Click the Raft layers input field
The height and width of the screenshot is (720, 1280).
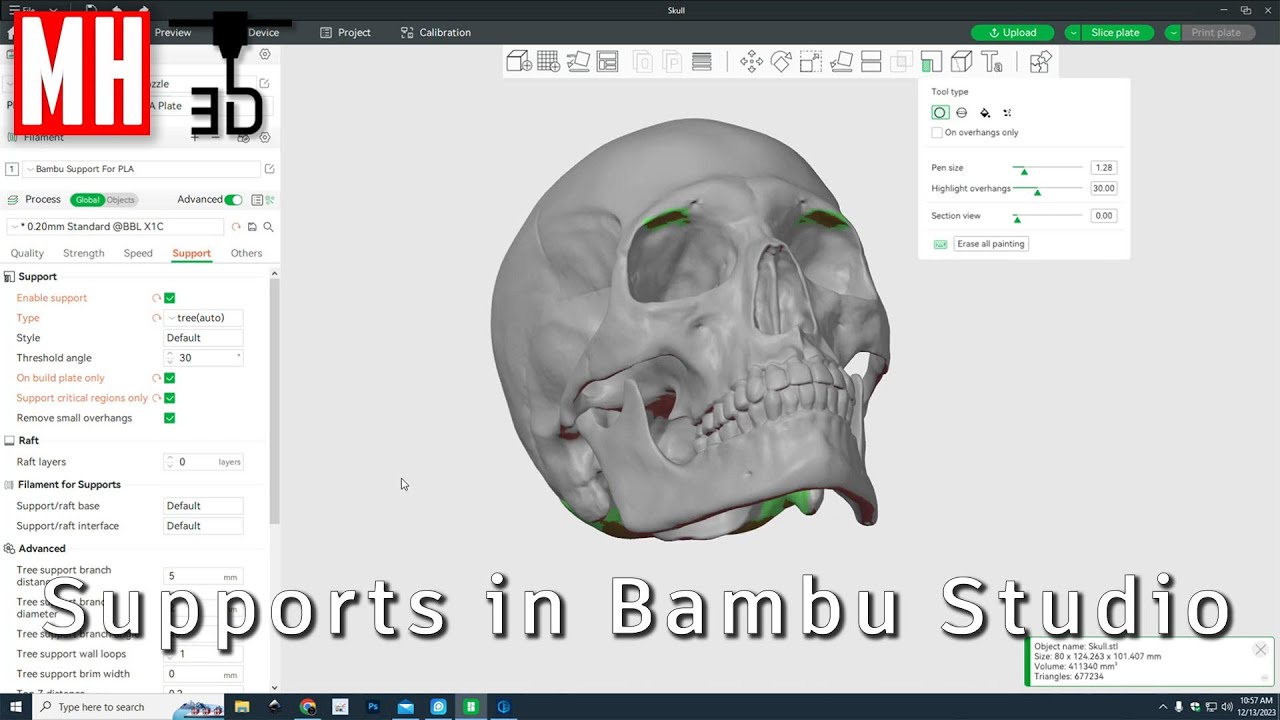(x=203, y=462)
